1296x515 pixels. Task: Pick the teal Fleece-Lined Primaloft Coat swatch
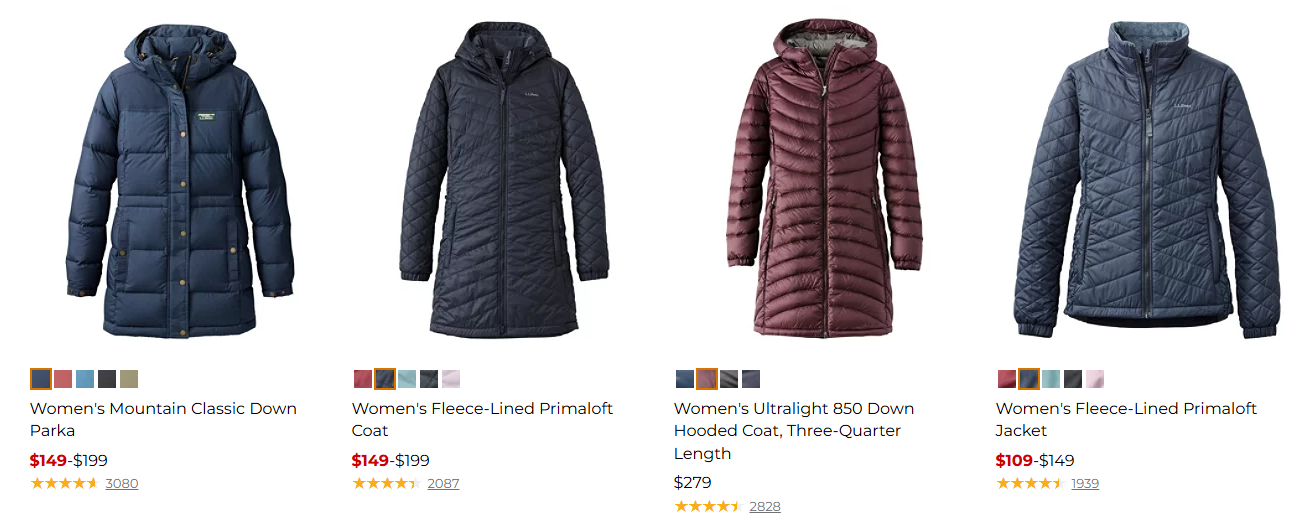pyautogui.click(x=407, y=379)
